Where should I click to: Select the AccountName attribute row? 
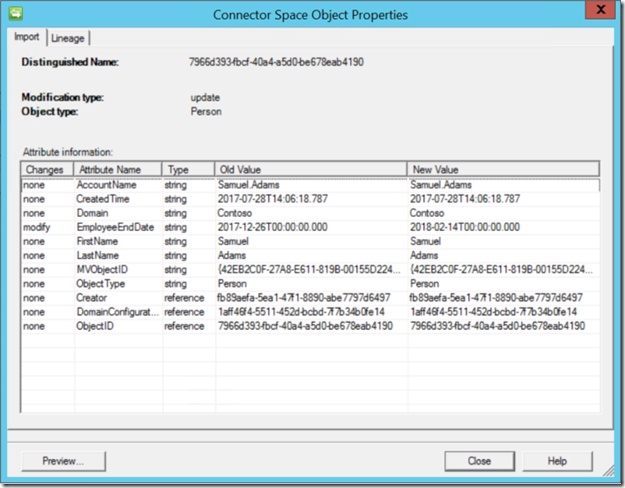(311, 185)
